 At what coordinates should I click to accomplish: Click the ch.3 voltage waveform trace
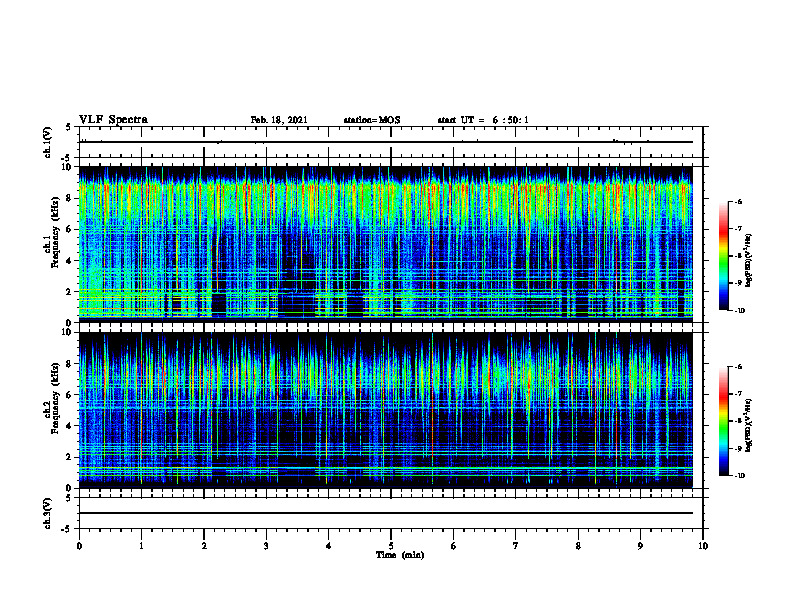[386, 513]
